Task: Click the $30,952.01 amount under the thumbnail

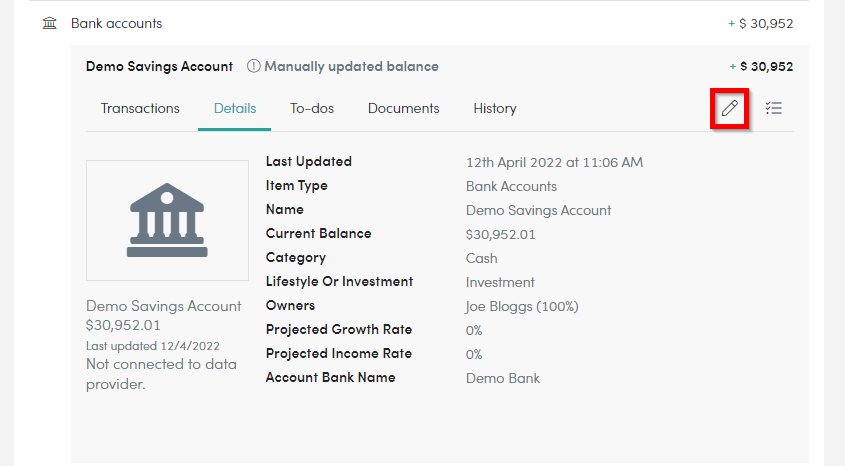Action: click(x=123, y=325)
